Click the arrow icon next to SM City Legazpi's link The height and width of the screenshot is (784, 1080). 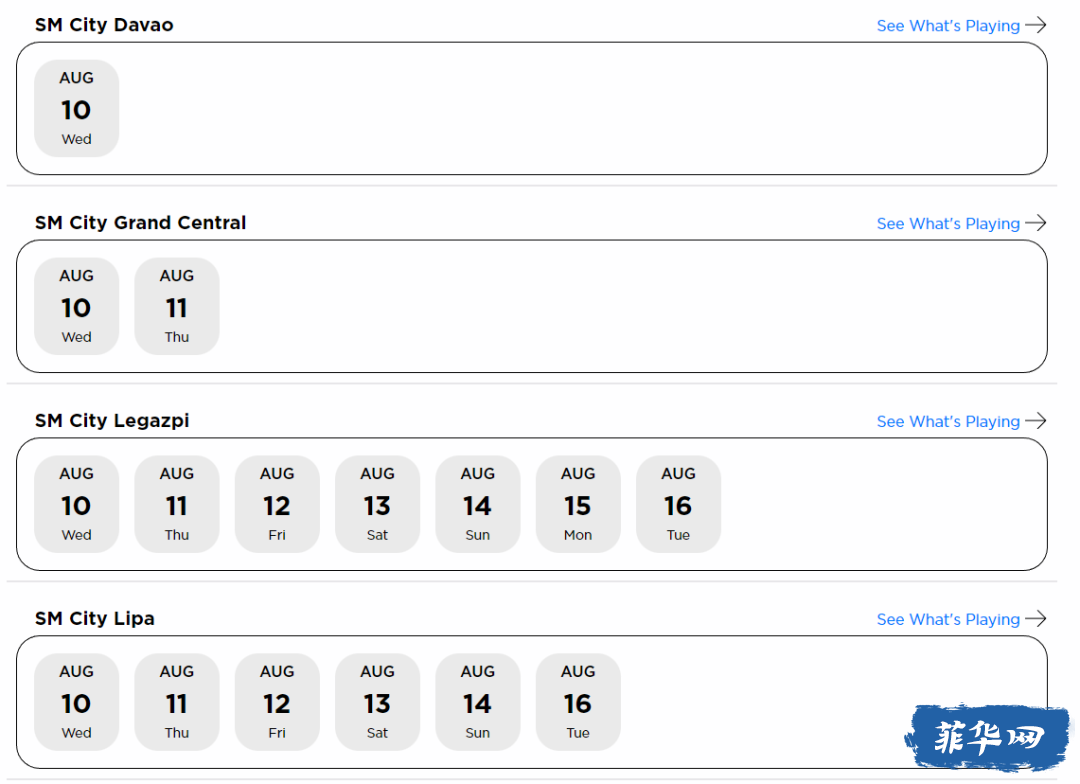[x=1035, y=421]
